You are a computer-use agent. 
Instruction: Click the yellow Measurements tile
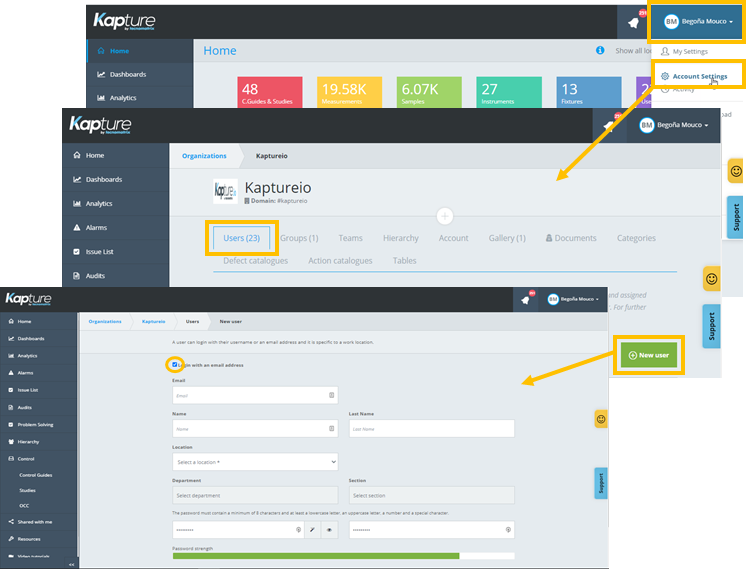pos(349,92)
